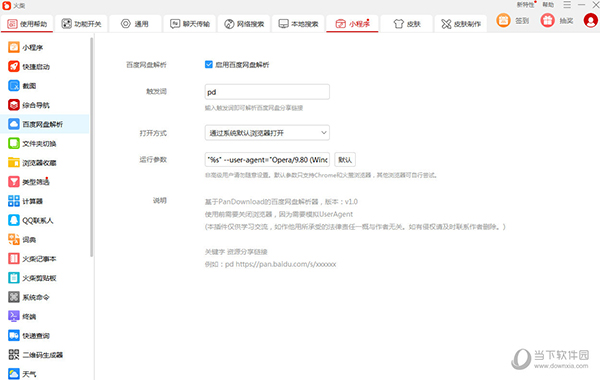Open the 二维码生成器 QR icon

point(14,355)
